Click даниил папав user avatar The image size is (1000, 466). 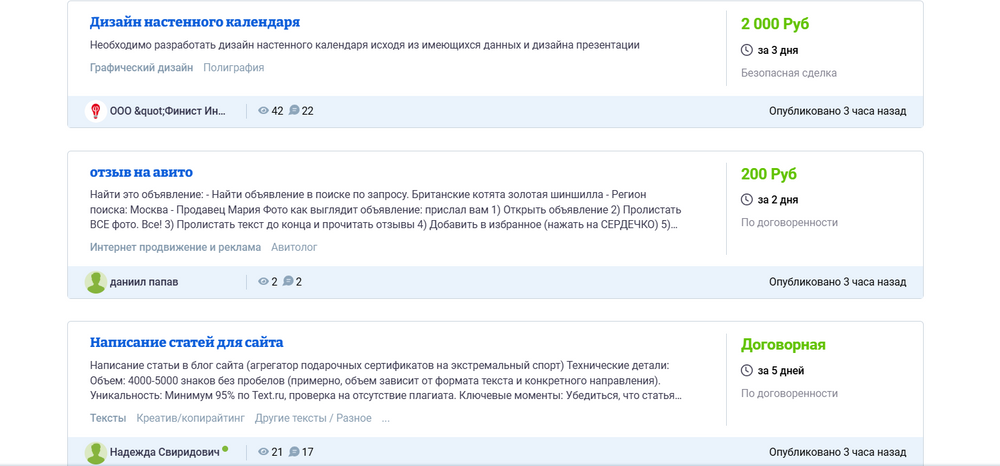(x=96, y=282)
